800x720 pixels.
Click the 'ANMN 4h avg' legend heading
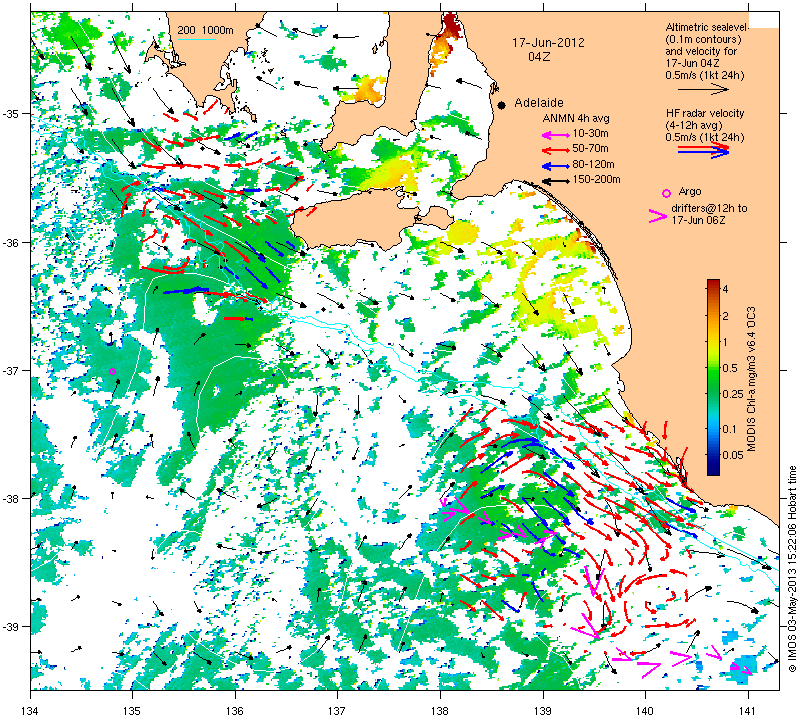576,118
